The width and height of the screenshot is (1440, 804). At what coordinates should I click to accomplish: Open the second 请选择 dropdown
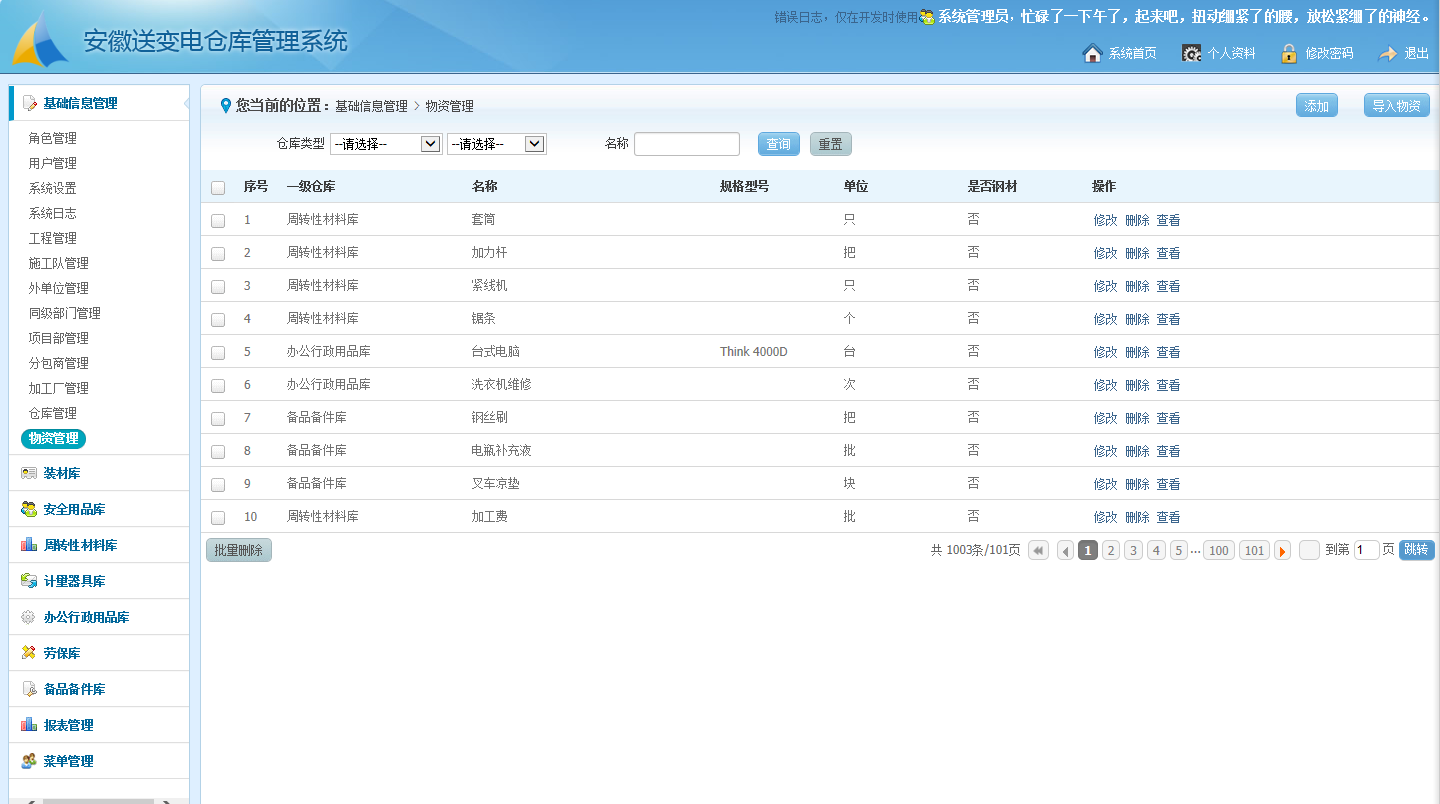point(496,144)
